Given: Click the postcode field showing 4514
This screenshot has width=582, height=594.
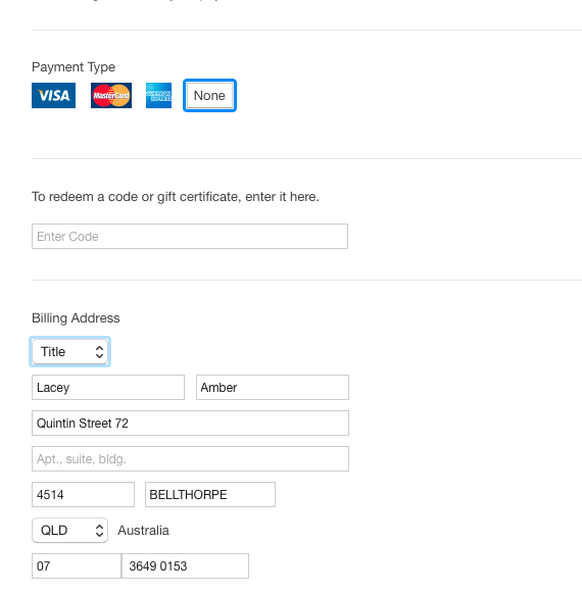Looking at the screenshot, I should [83, 494].
